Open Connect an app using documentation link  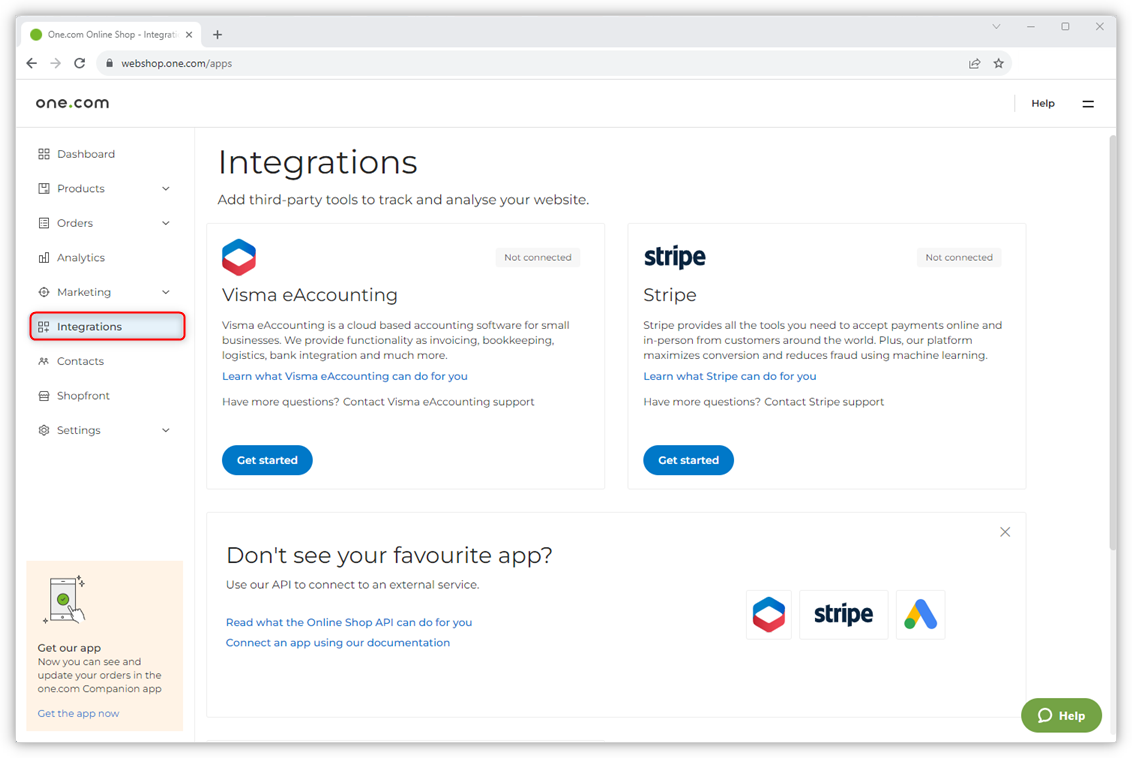(x=338, y=642)
